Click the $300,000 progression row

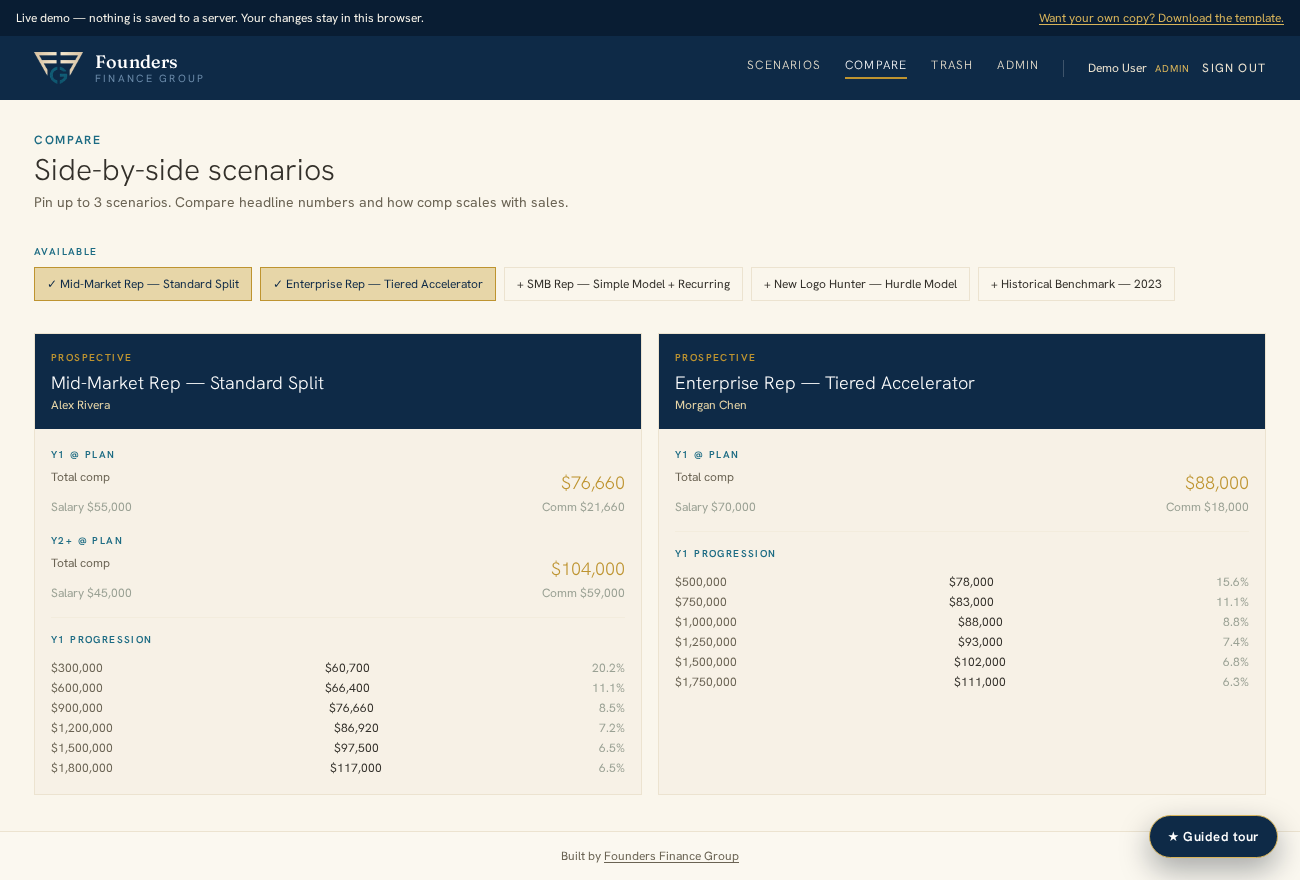coord(338,668)
